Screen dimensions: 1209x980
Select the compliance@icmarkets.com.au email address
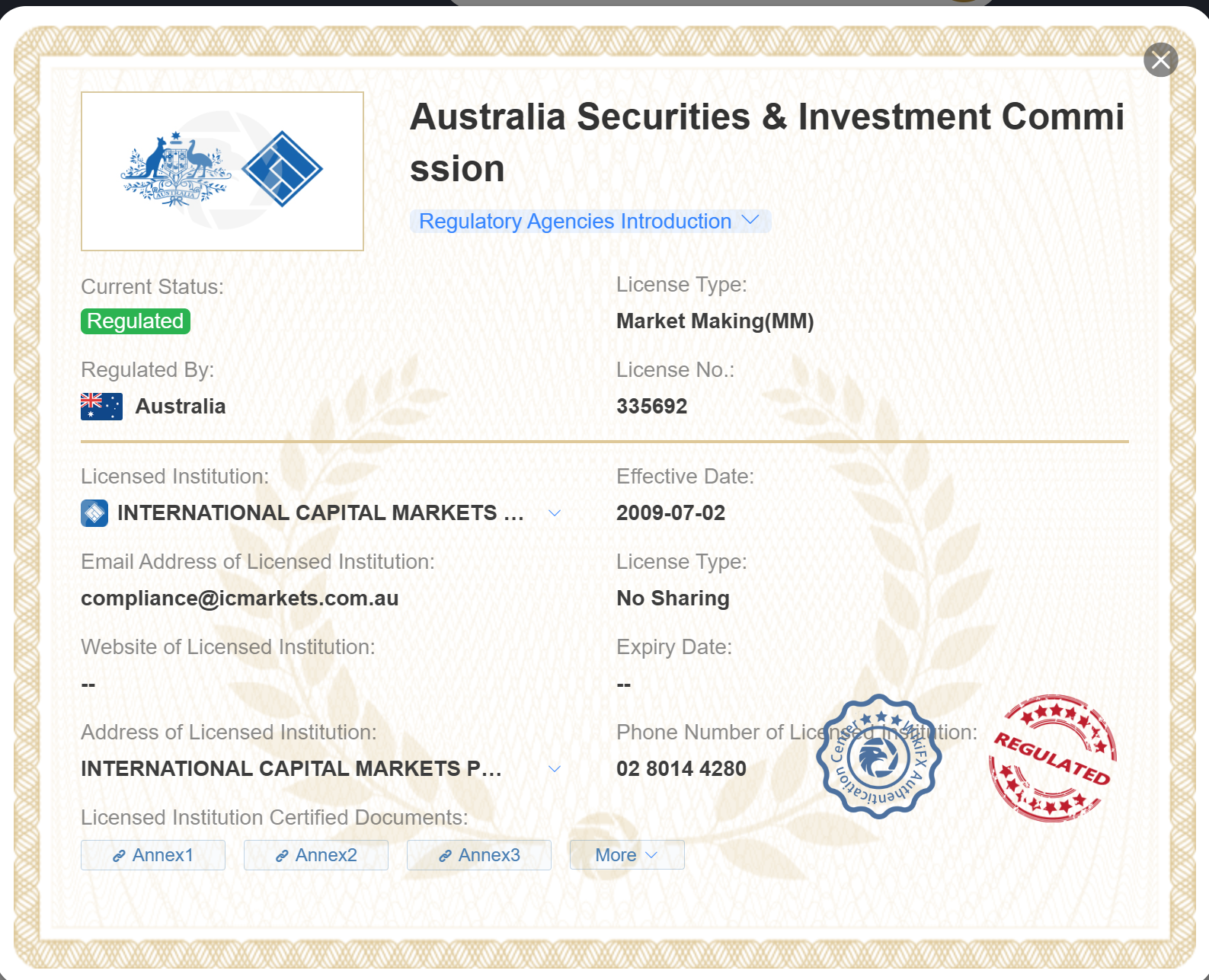point(240,599)
